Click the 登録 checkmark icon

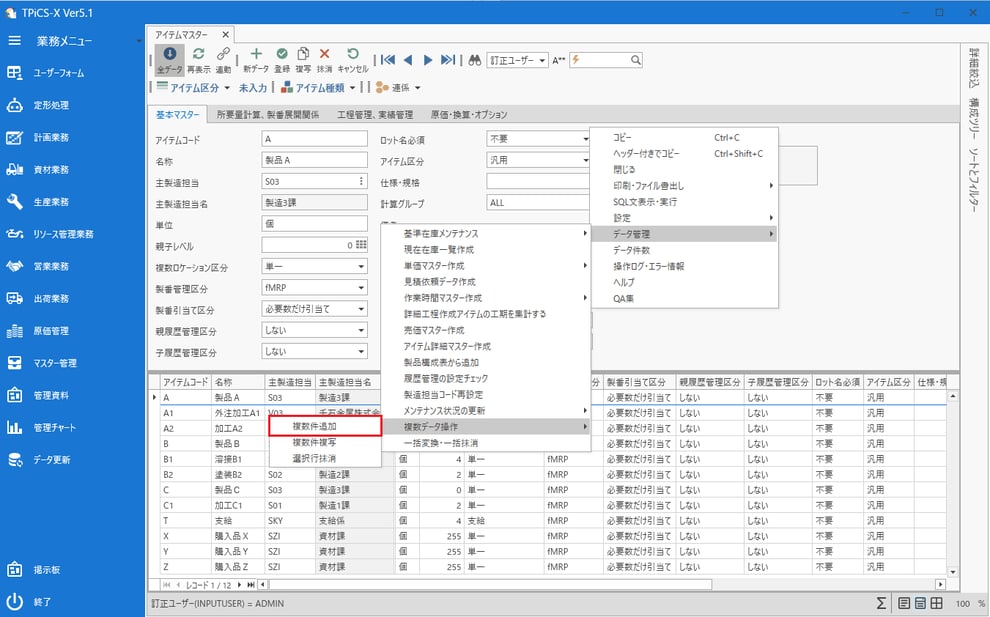(282, 59)
